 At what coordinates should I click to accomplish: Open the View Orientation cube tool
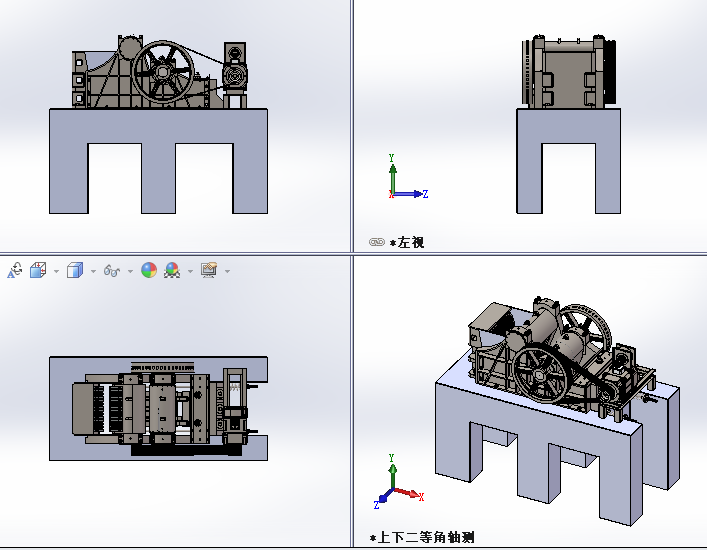click(x=38, y=271)
